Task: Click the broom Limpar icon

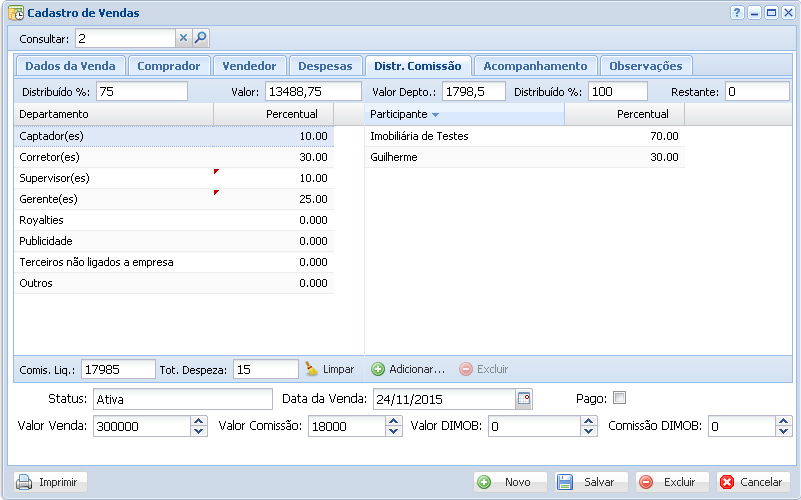Action: [x=311, y=369]
